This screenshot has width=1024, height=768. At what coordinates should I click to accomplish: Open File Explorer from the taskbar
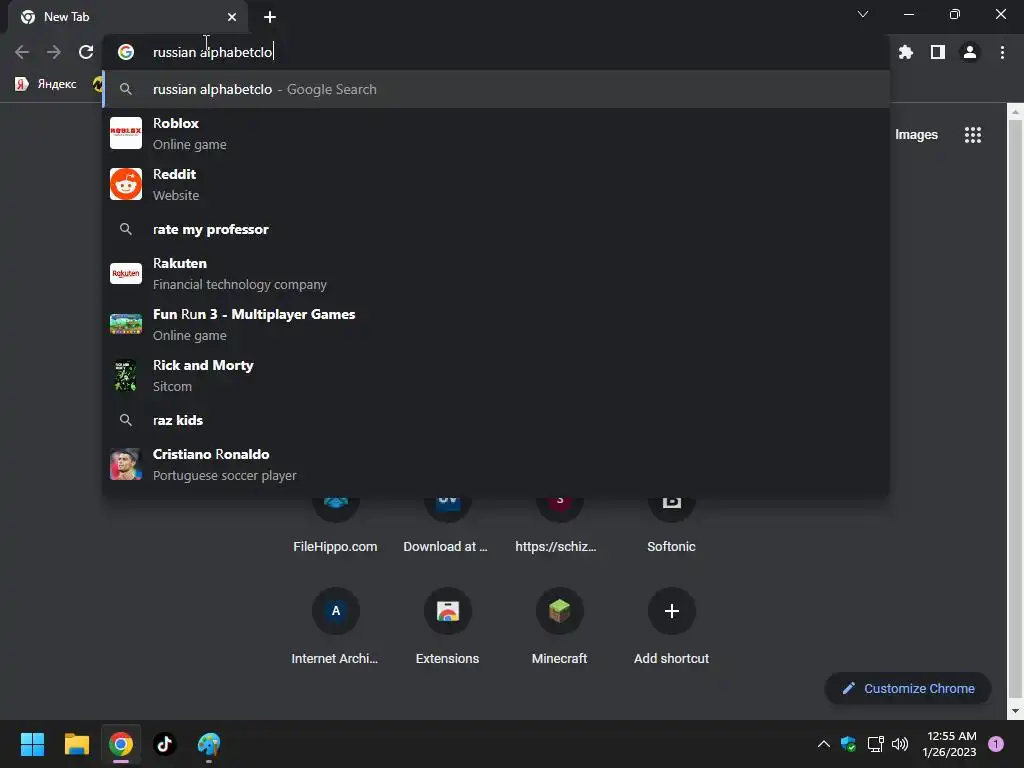[76, 744]
